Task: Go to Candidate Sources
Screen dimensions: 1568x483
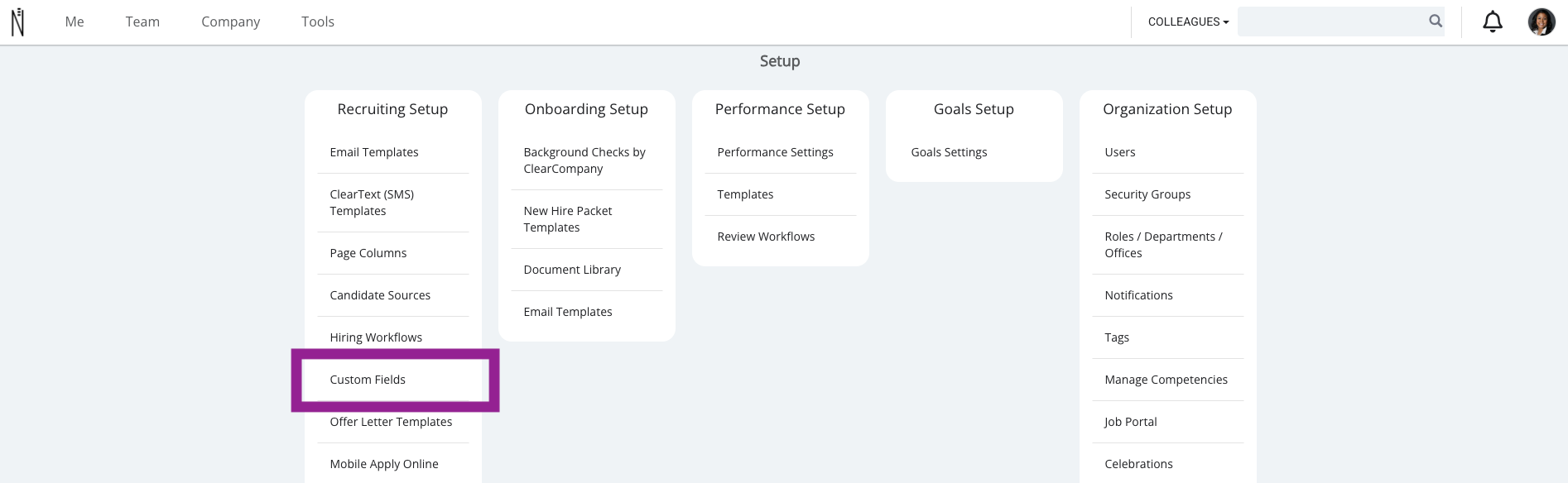Action: click(x=380, y=295)
